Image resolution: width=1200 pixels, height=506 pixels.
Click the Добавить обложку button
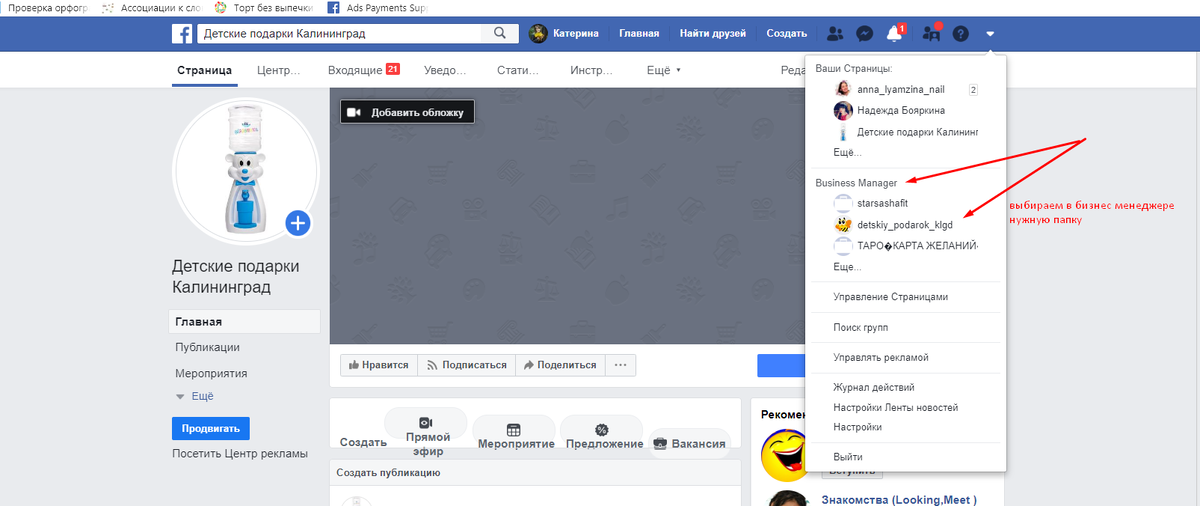[x=407, y=112]
